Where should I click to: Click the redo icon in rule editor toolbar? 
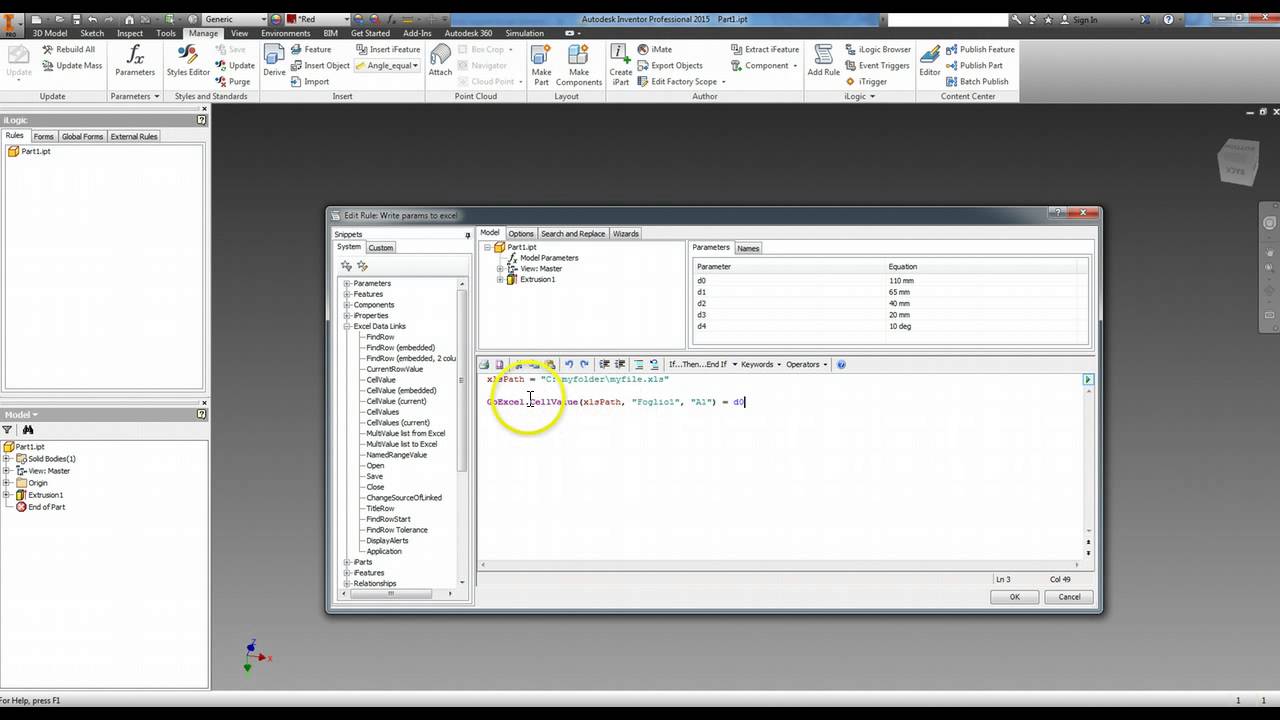point(584,364)
